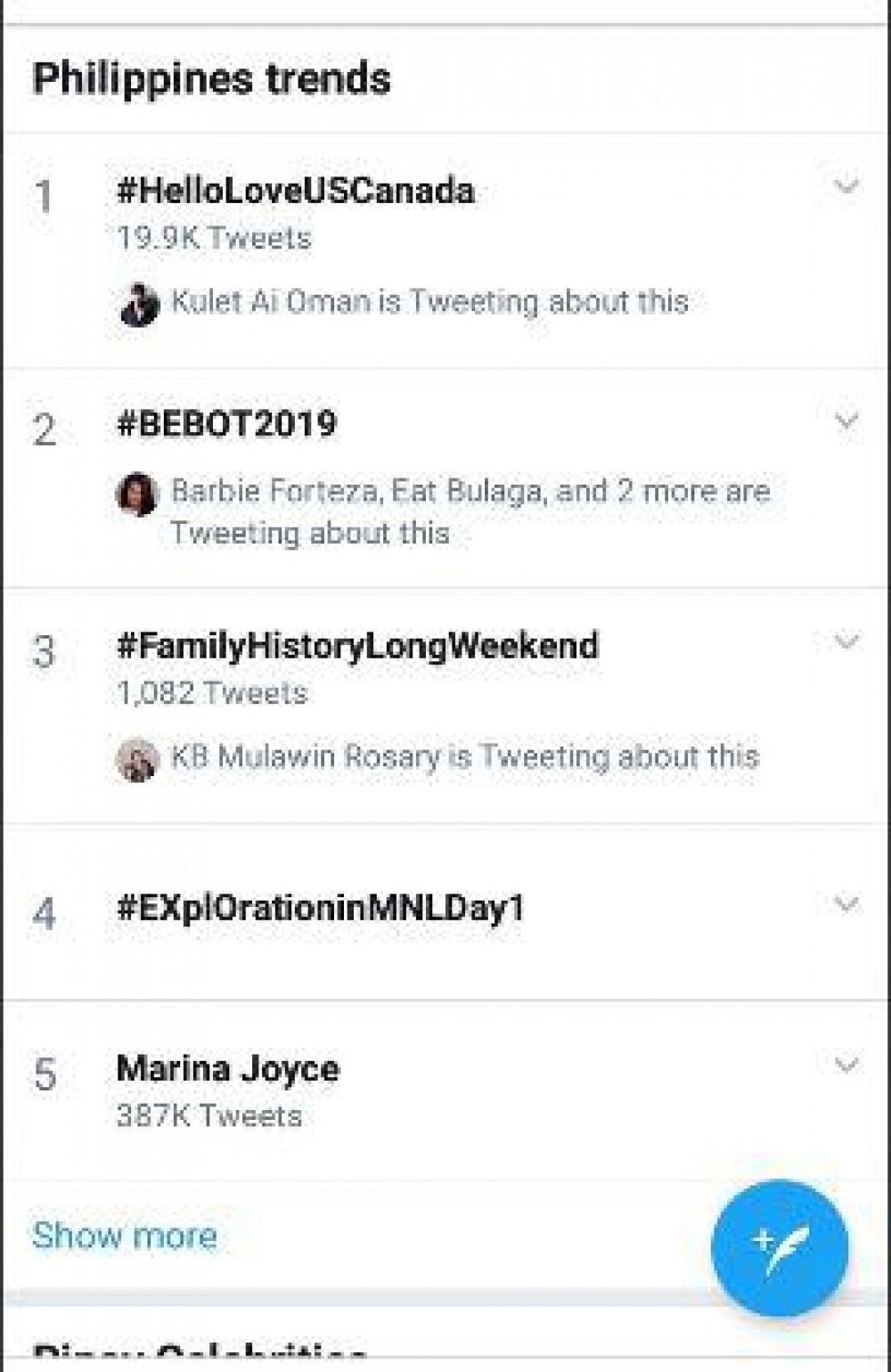Tap Barbie Forteza's avatar picture
The image size is (891, 1372).
(137, 494)
